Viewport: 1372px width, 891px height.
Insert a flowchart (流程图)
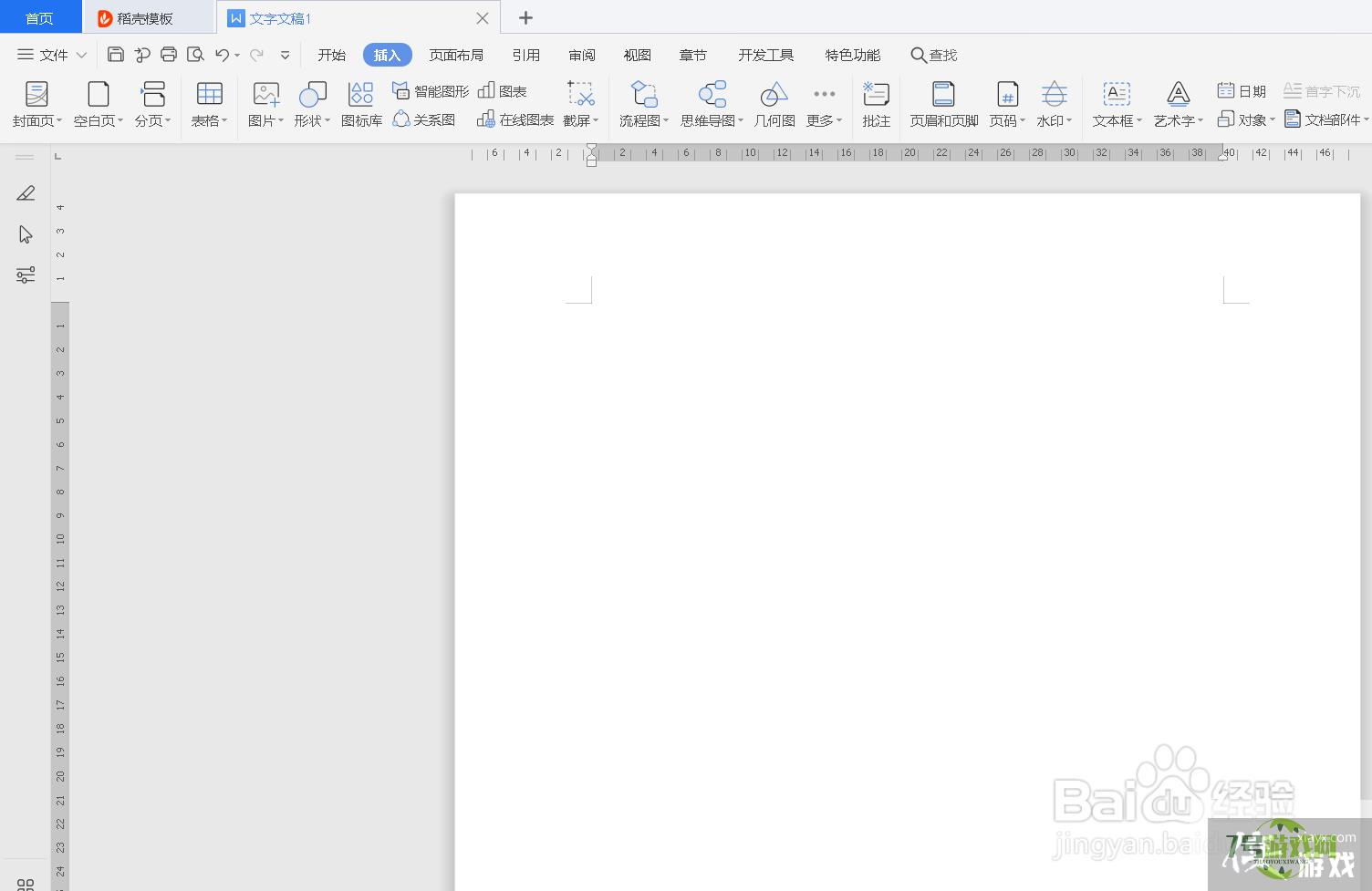(x=644, y=105)
